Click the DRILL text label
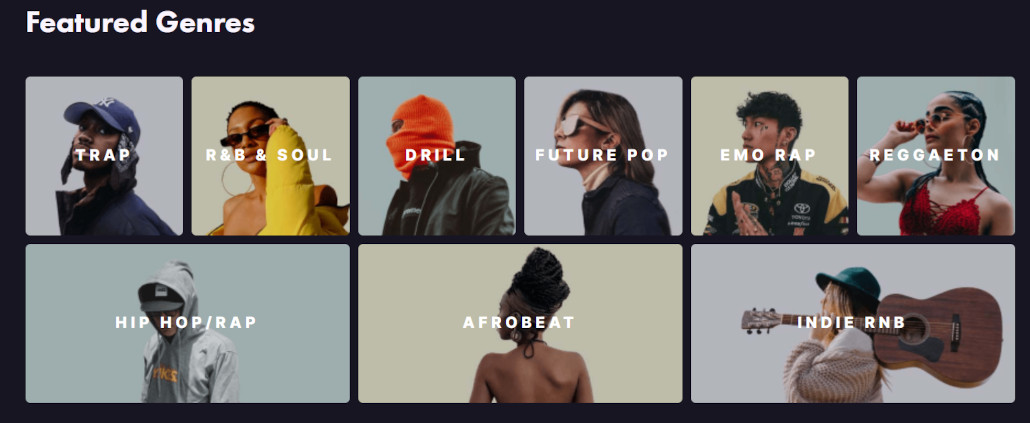This screenshot has width=1030, height=423. [436, 156]
